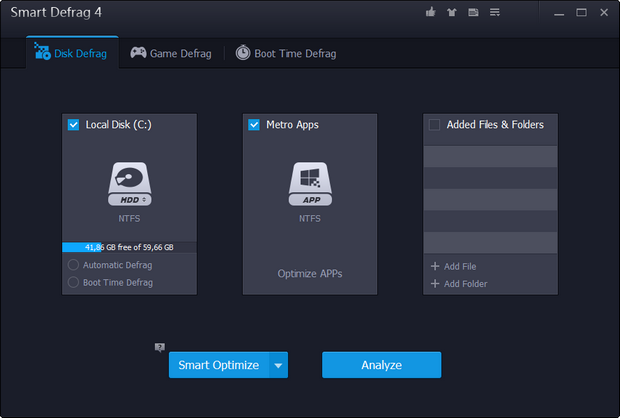
Task: Click the Local Disk (C:) label
Action: 119,125
